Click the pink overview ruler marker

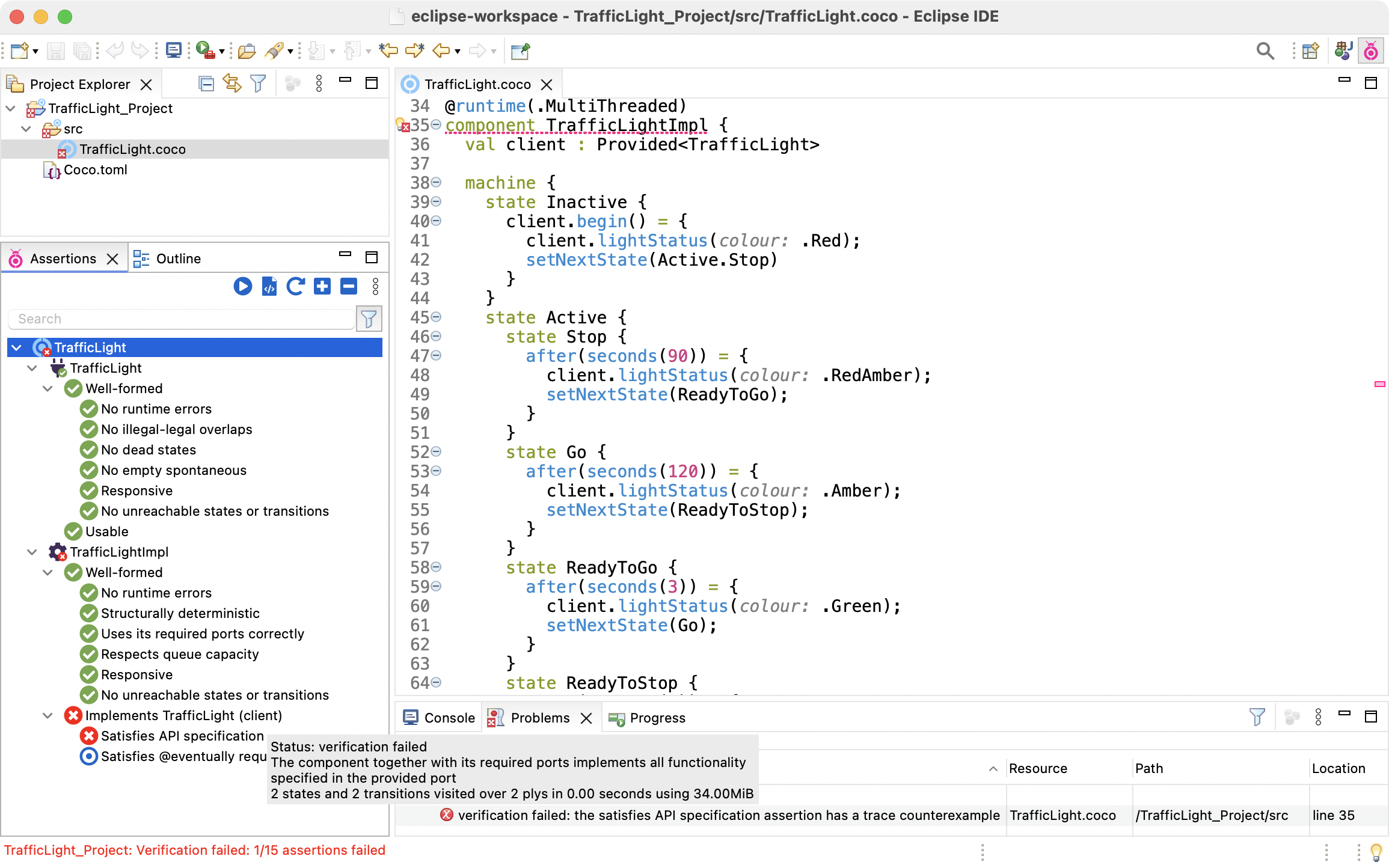[1379, 384]
